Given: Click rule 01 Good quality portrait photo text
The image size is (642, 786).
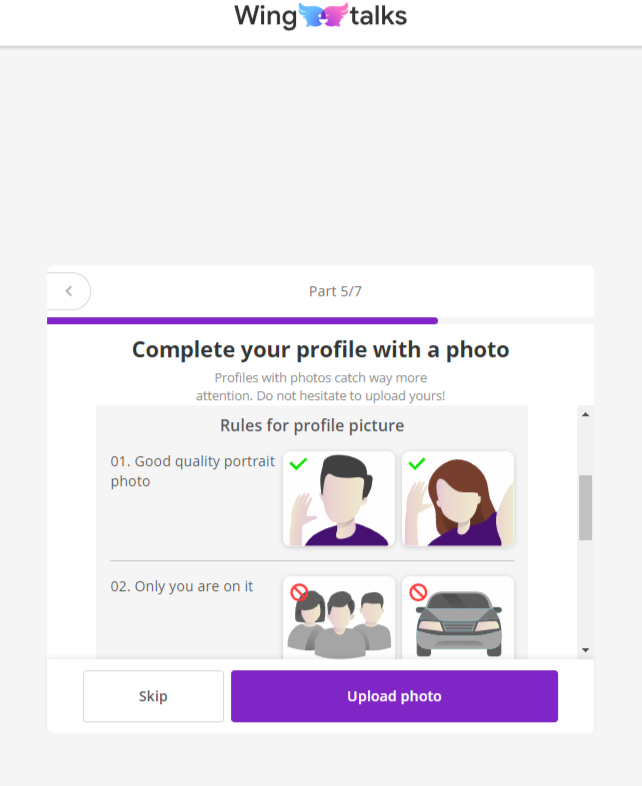Looking at the screenshot, I should tap(191, 471).
